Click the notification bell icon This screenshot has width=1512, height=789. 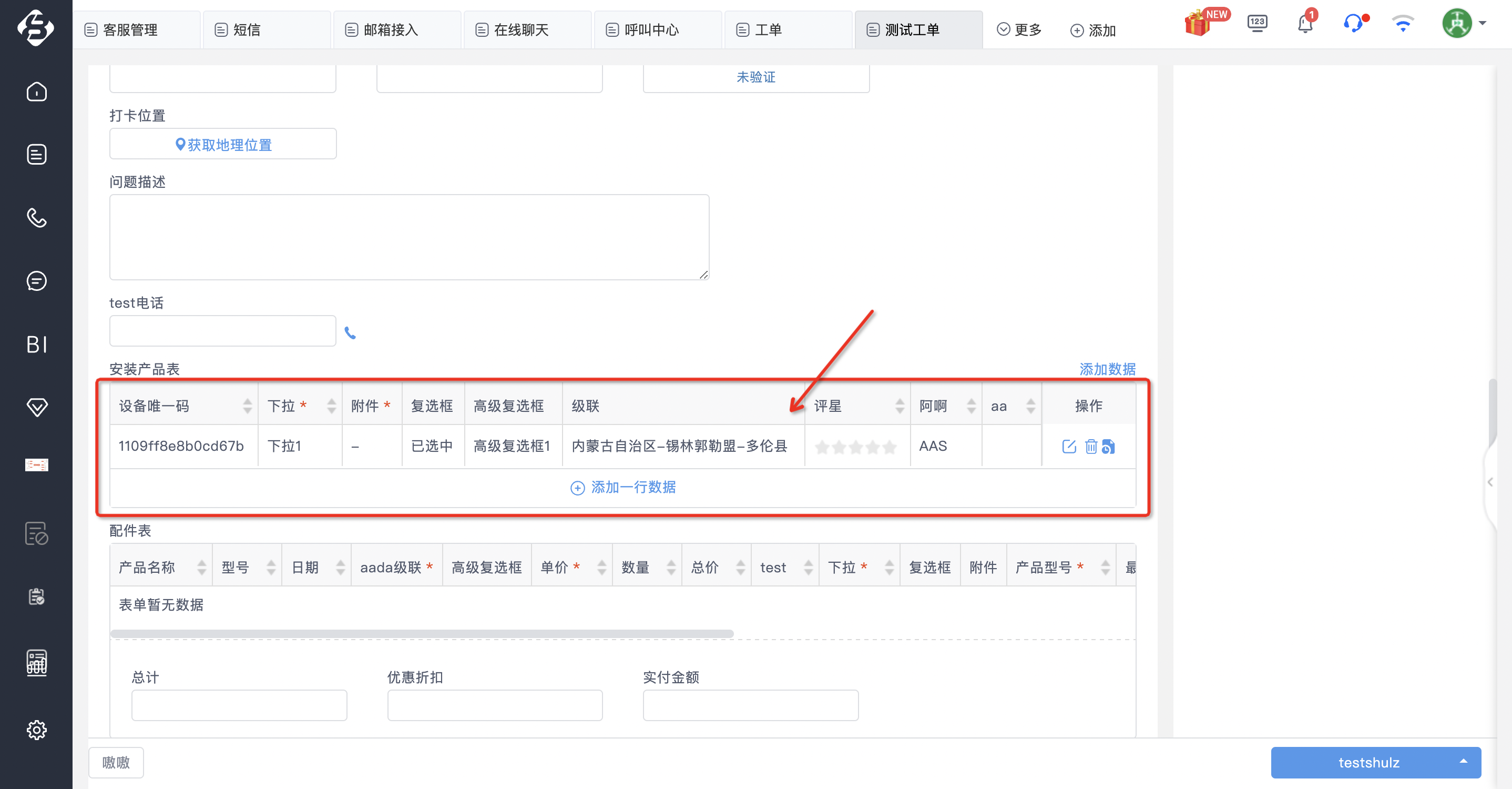pyautogui.click(x=1305, y=24)
